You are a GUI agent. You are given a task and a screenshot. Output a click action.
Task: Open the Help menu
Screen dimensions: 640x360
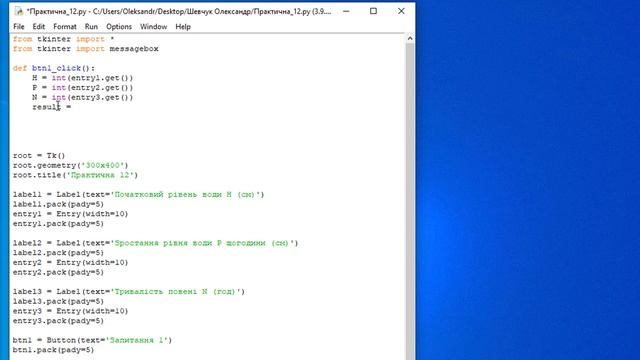tap(183, 27)
